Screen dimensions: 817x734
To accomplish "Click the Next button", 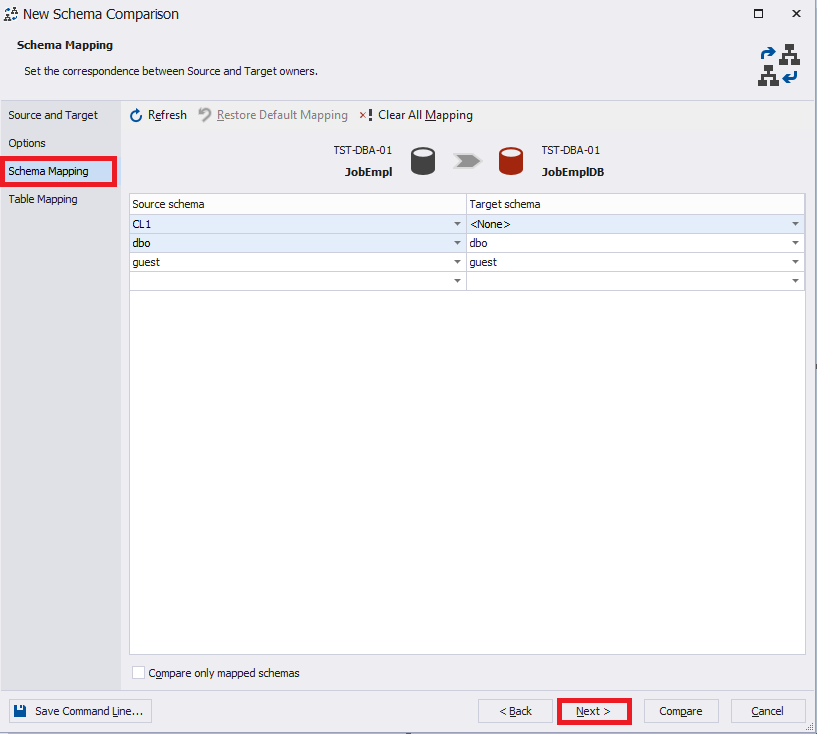I will click(x=594, y=711).
